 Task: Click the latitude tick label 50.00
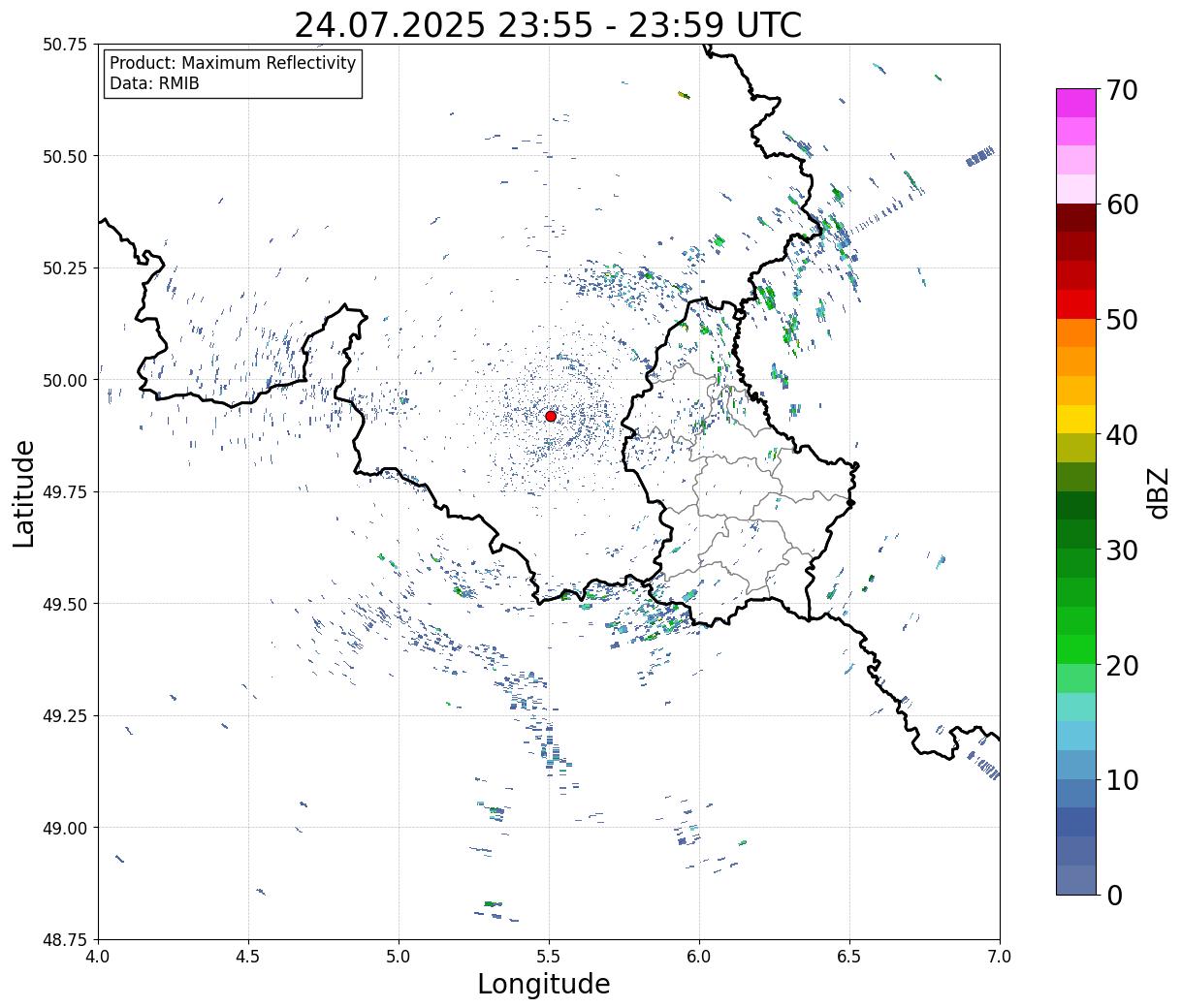(65, 380)
